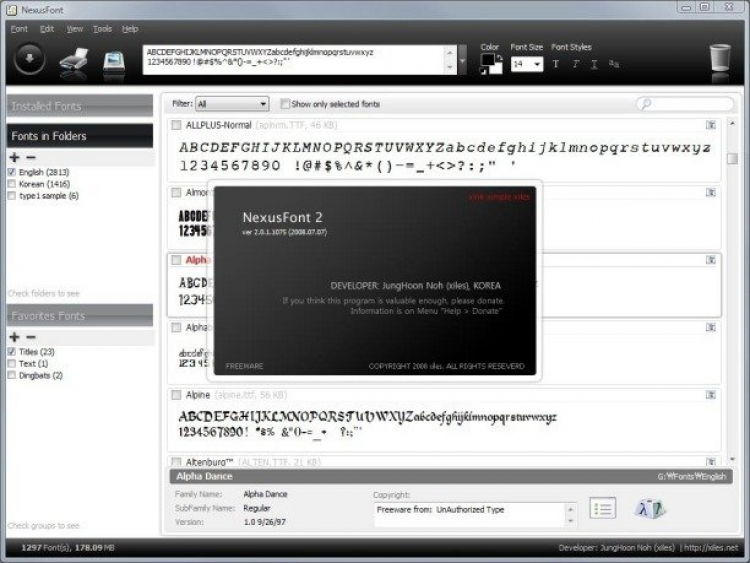Expand the Installed Fonts panel header

tap(80, 106)
